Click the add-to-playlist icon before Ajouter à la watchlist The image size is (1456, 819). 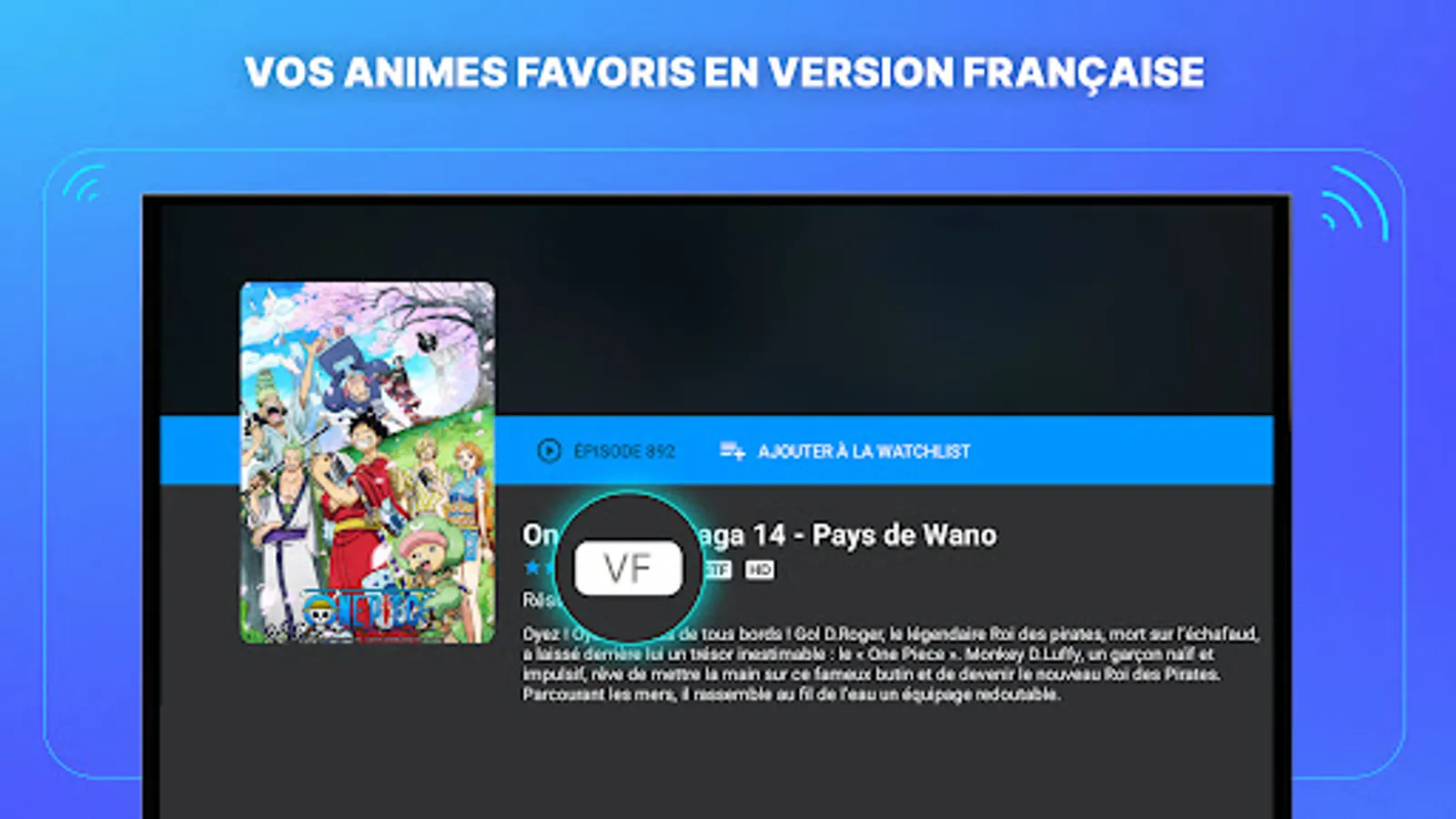point(733,450)
